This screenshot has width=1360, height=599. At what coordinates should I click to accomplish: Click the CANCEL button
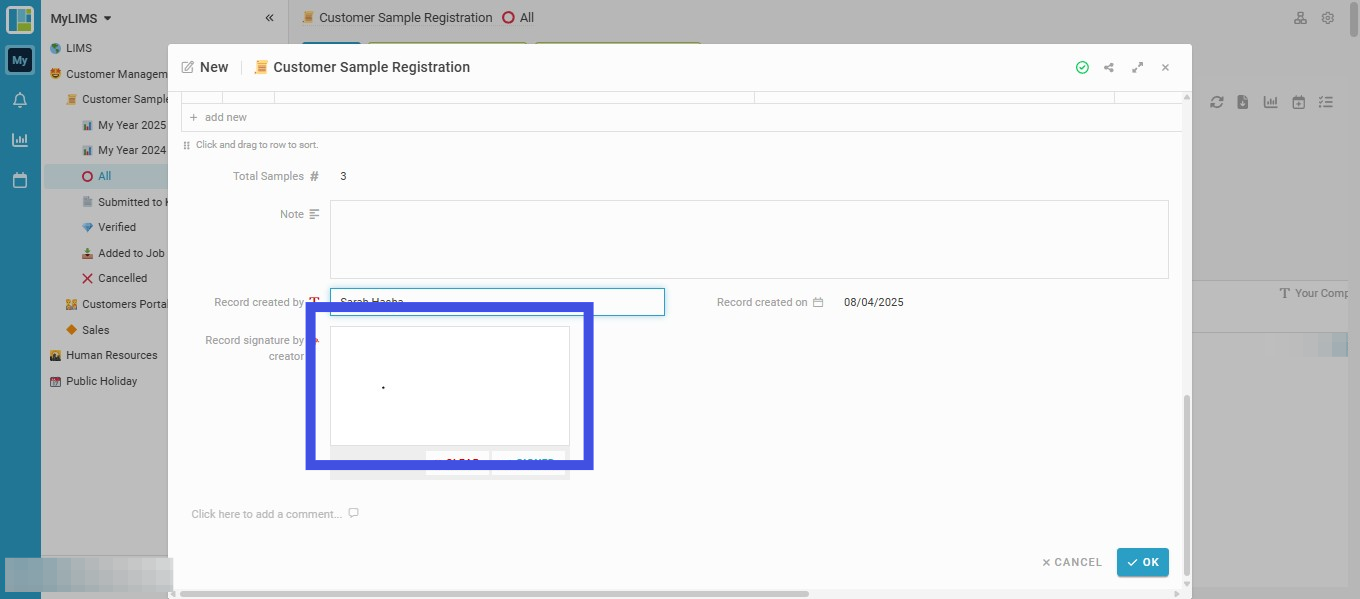pos(1071,562)
